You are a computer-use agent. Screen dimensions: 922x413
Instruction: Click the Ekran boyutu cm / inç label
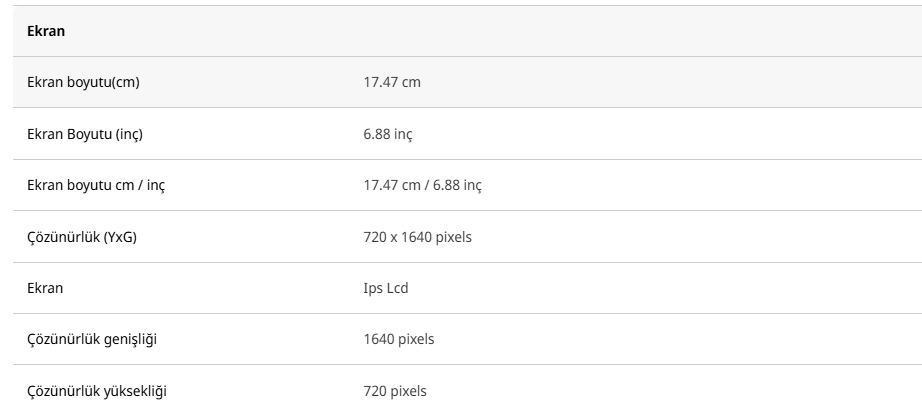(x=96, y=185)
